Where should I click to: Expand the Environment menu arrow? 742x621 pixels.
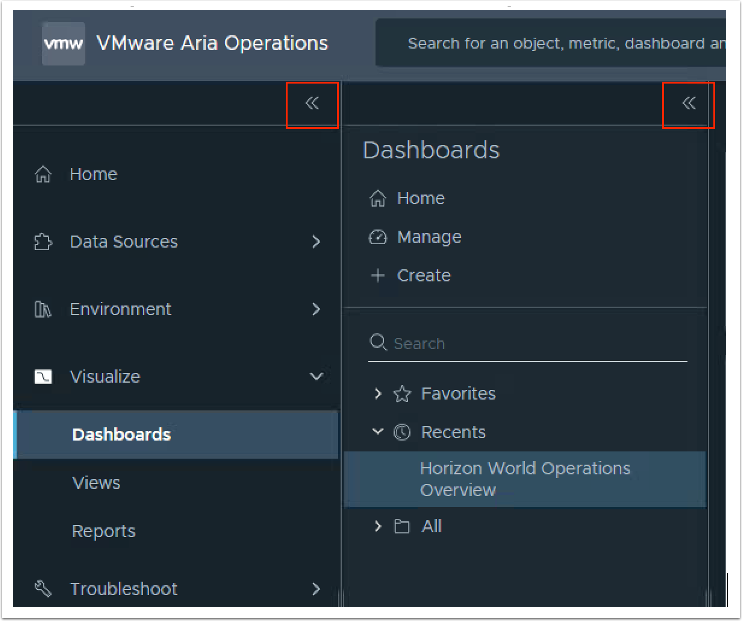pos(316,310)
